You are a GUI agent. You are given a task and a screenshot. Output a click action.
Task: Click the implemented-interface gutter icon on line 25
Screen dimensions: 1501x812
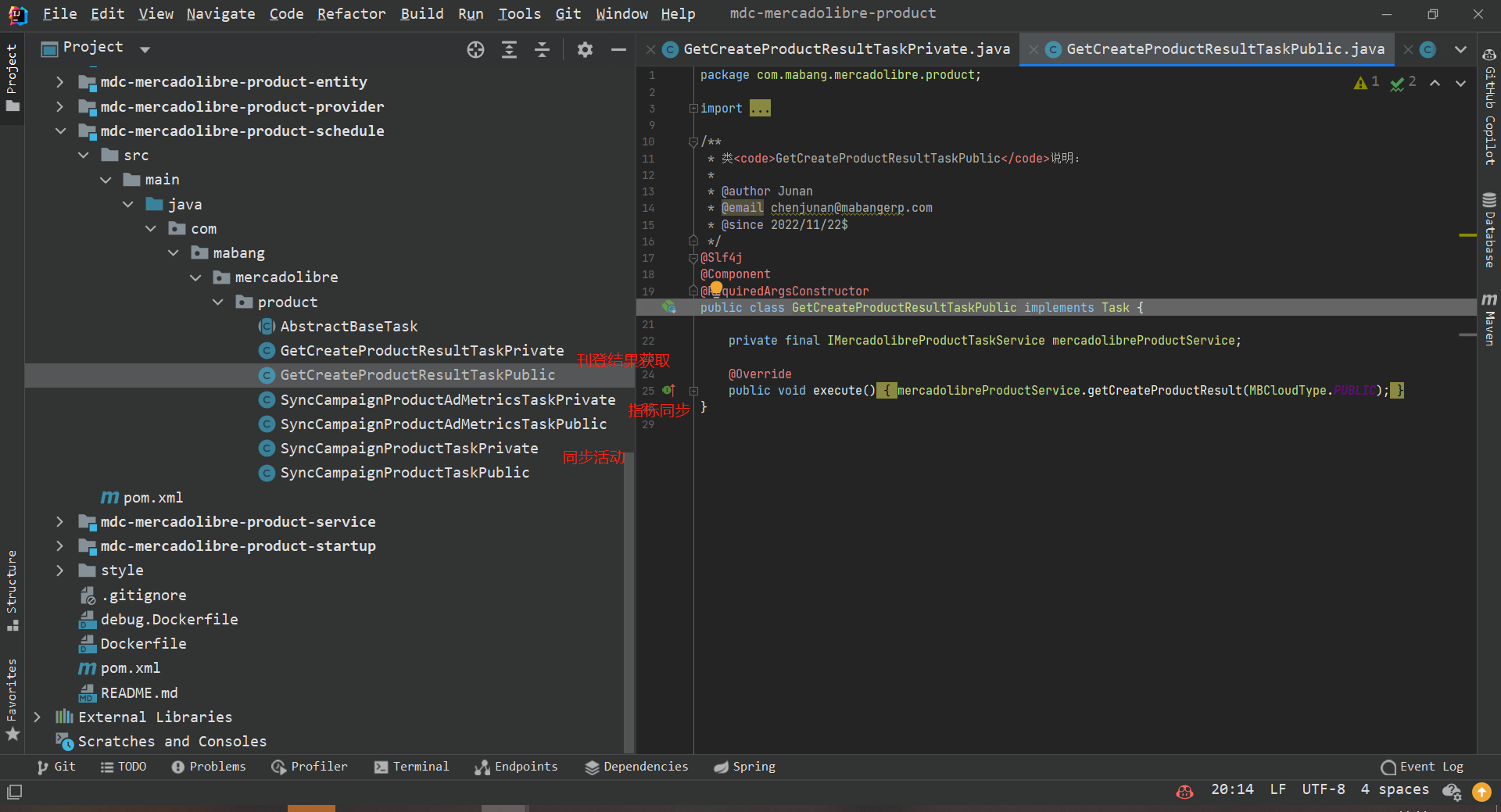[668, 390]
